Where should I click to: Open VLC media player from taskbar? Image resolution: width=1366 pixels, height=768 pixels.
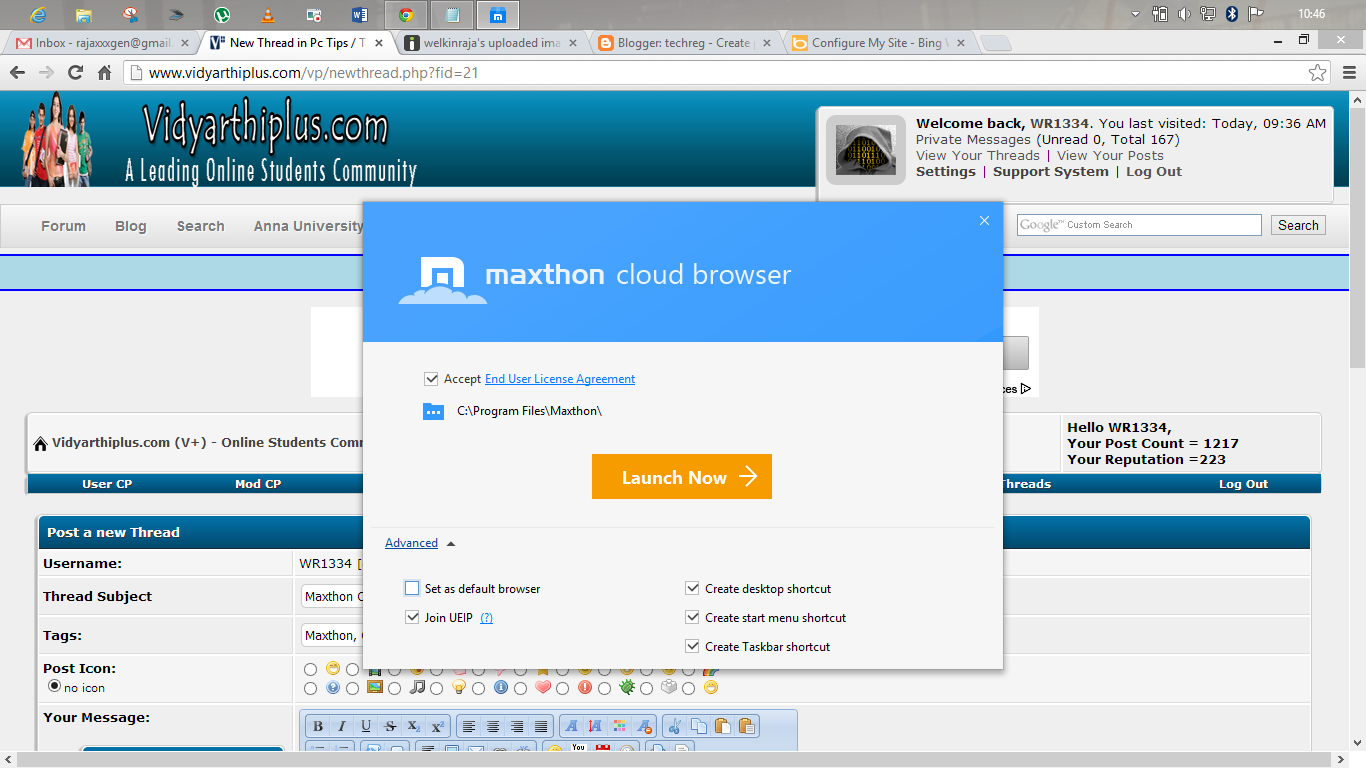pos(268,14)
